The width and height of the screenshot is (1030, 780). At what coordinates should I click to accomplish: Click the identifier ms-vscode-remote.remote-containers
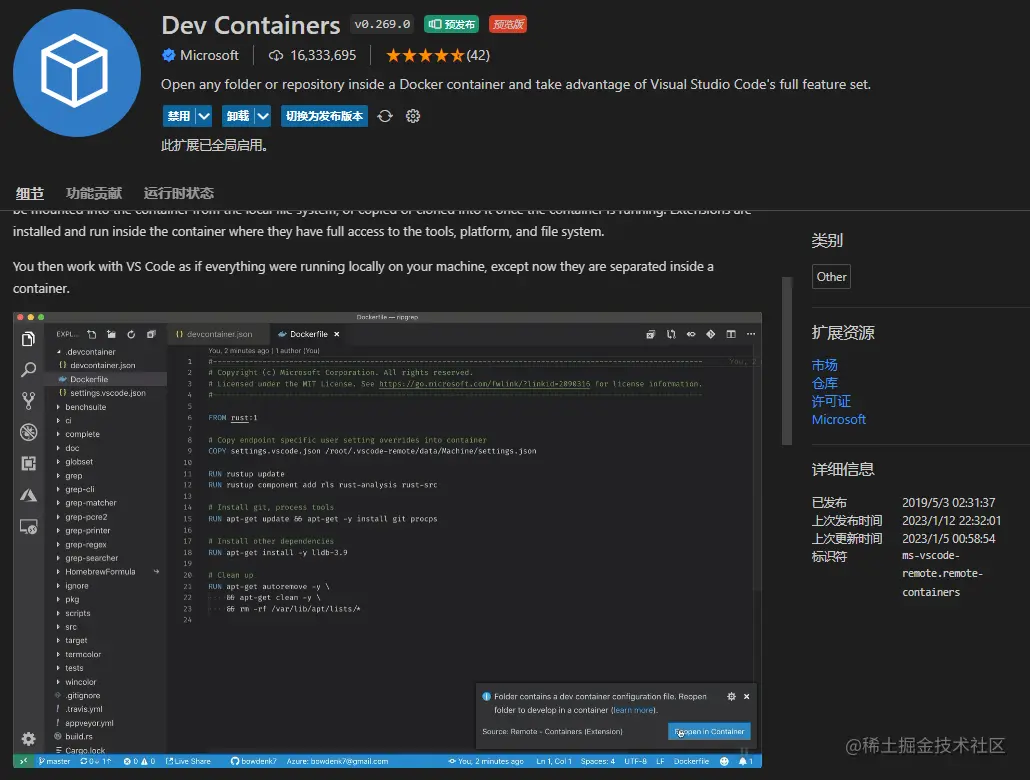point(942,574)
